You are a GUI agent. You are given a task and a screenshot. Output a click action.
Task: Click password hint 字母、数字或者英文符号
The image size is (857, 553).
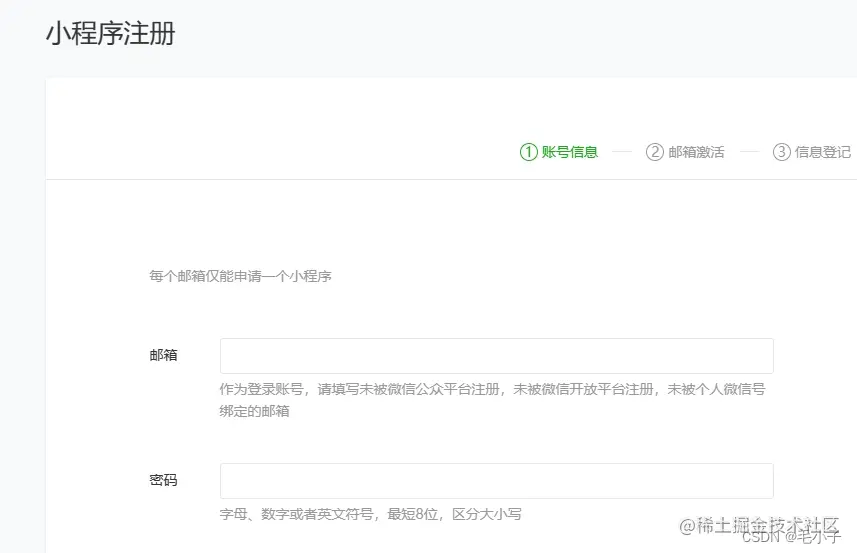tap(371, 514)
